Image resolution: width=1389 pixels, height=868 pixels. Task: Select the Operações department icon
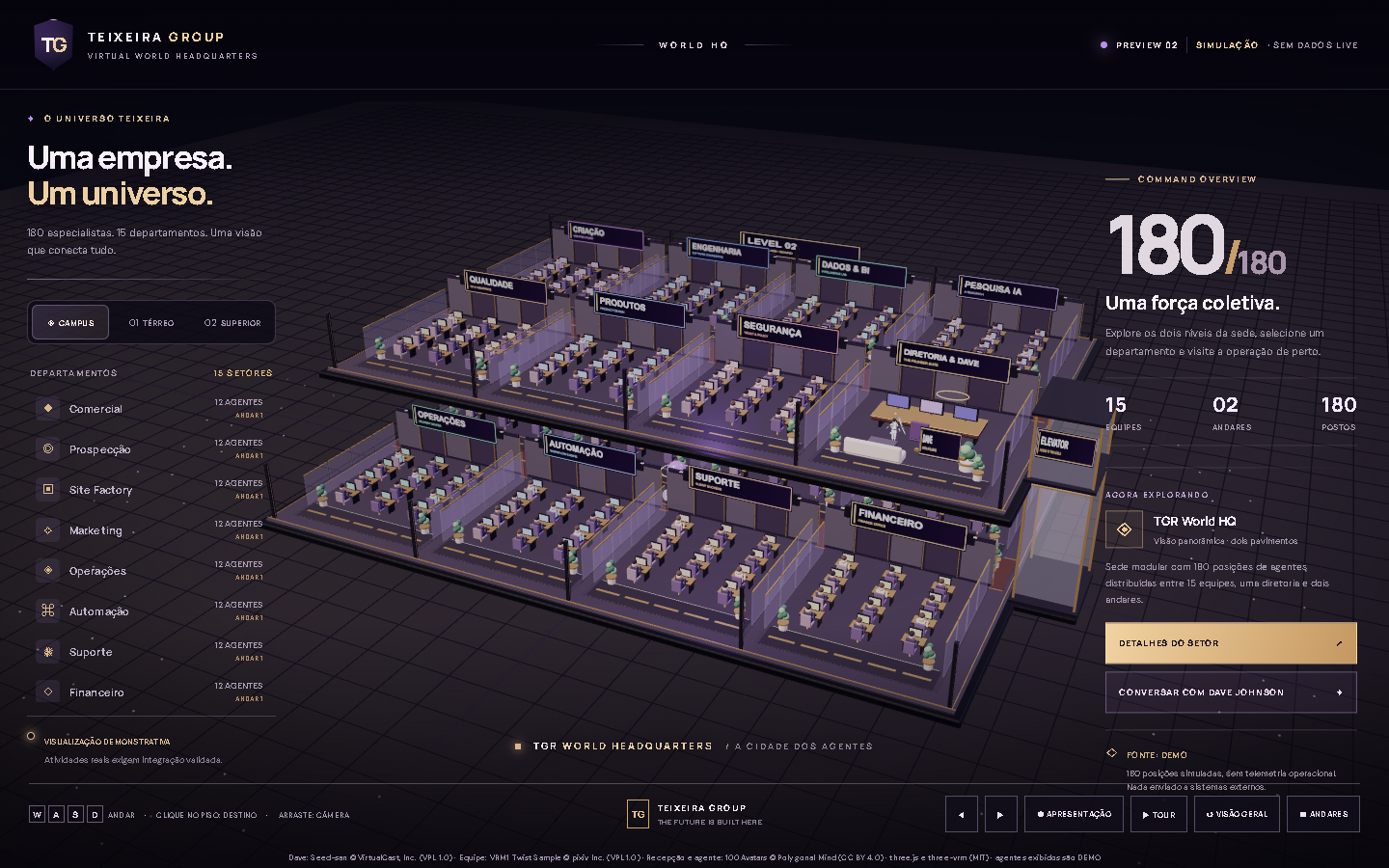[47, 570]
